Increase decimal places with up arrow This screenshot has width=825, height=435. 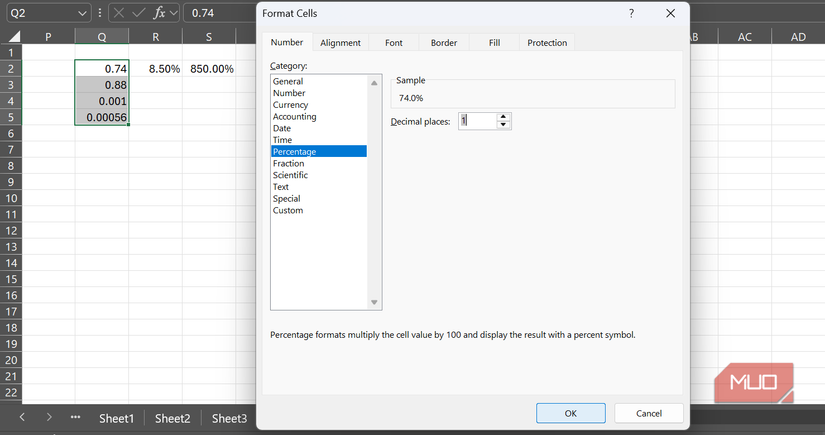[504, 116]
